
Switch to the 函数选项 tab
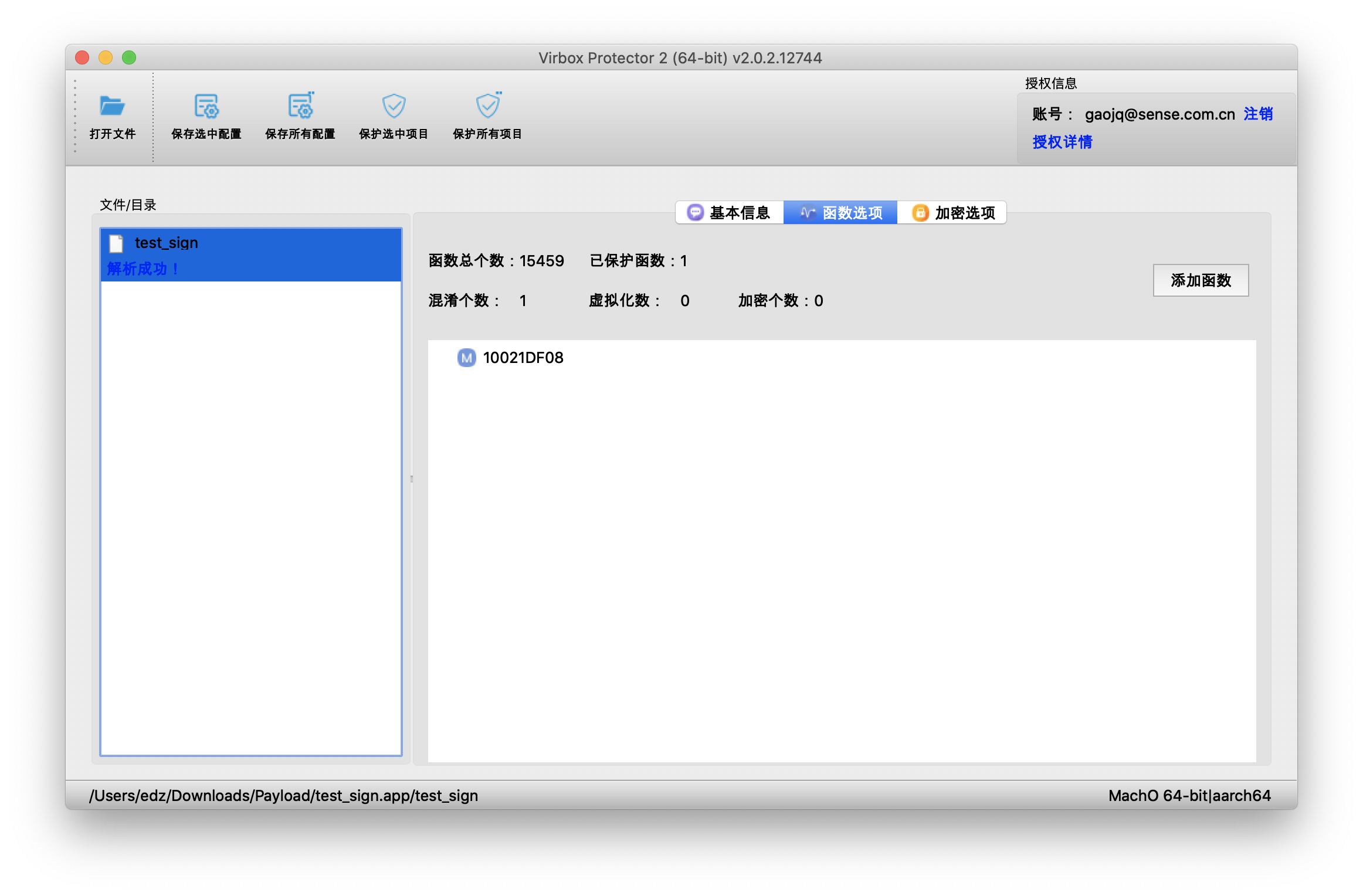tap(840, 212)
